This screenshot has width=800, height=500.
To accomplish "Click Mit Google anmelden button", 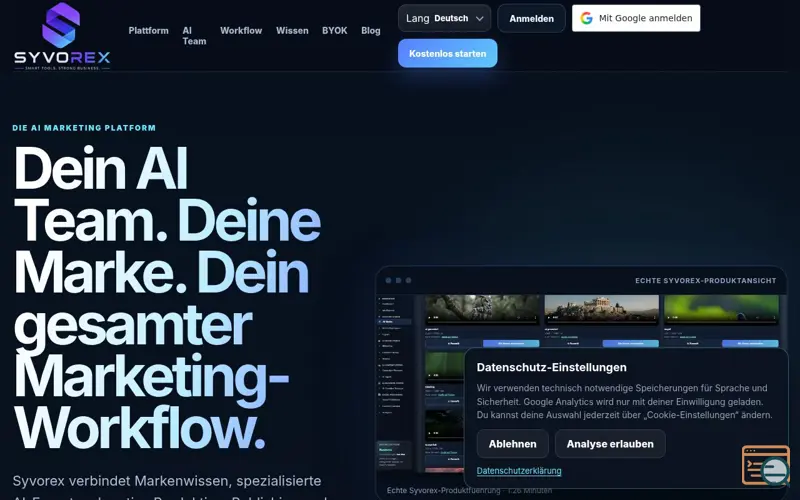I will [x=636, y=18].
